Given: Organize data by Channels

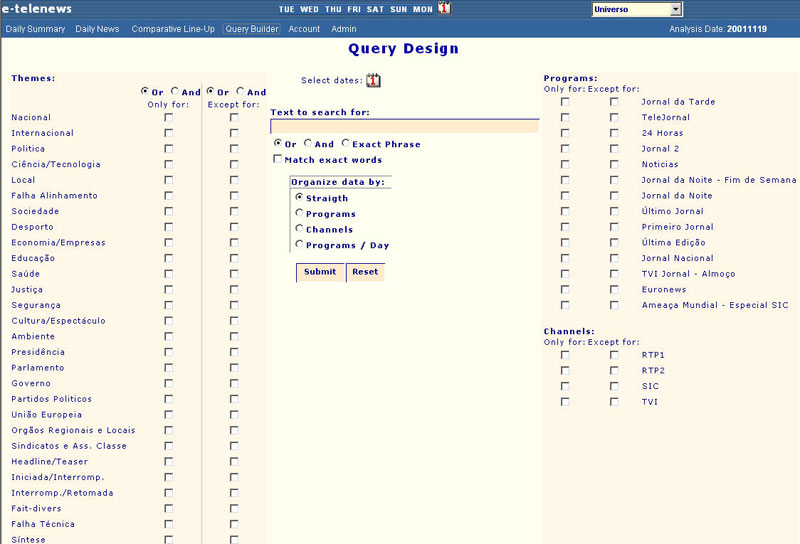Looking at the screenshot, I should click(299, 228).
